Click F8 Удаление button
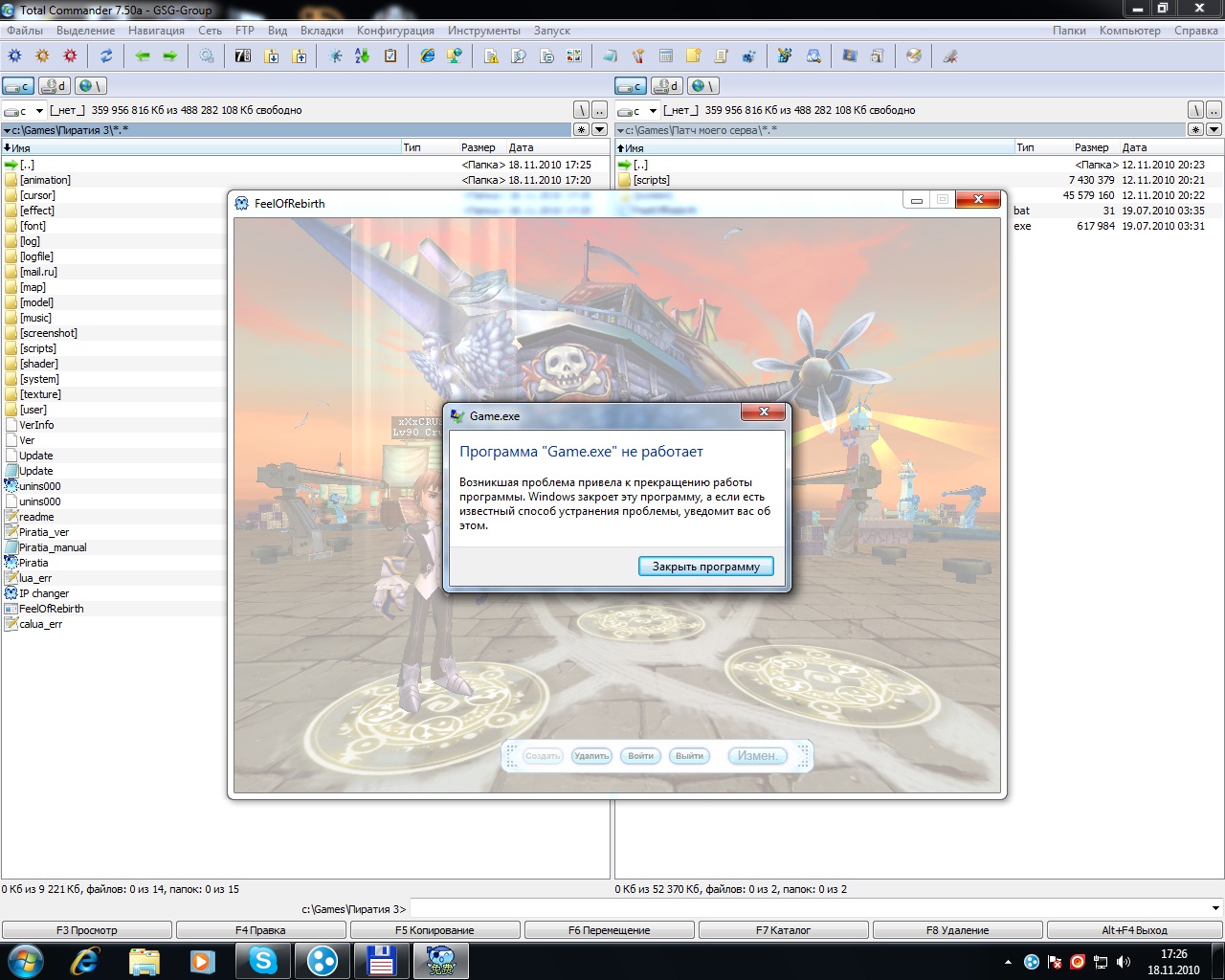This screenshot has width=1225, height=980. (x=957, y=930)
